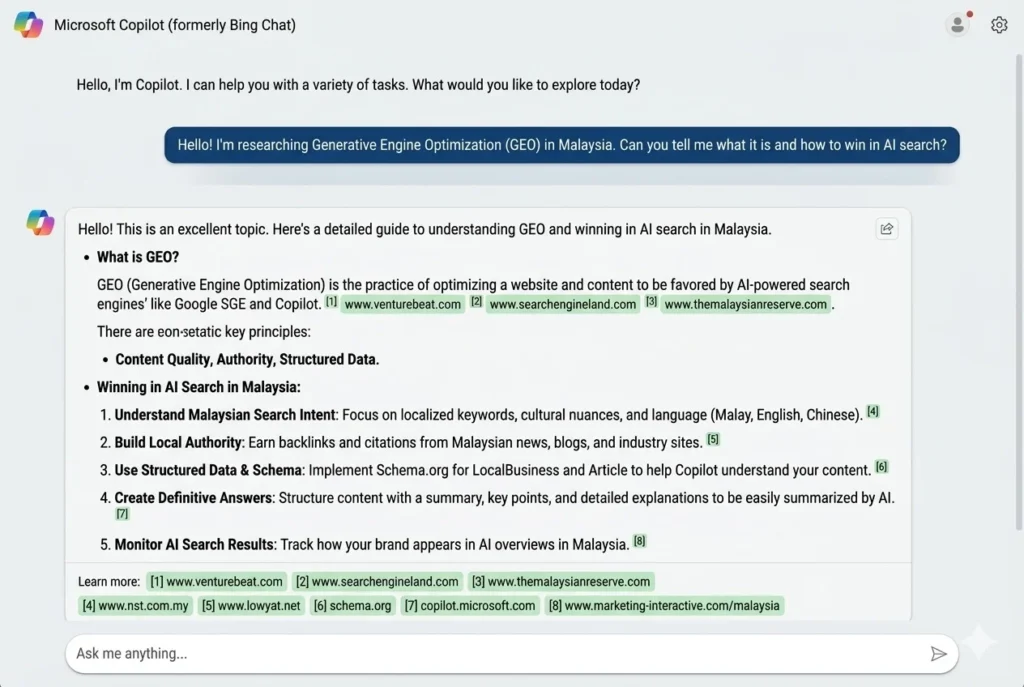Click inline citation marker [5]
The image size is (1024, 687).
click(713, 439)
